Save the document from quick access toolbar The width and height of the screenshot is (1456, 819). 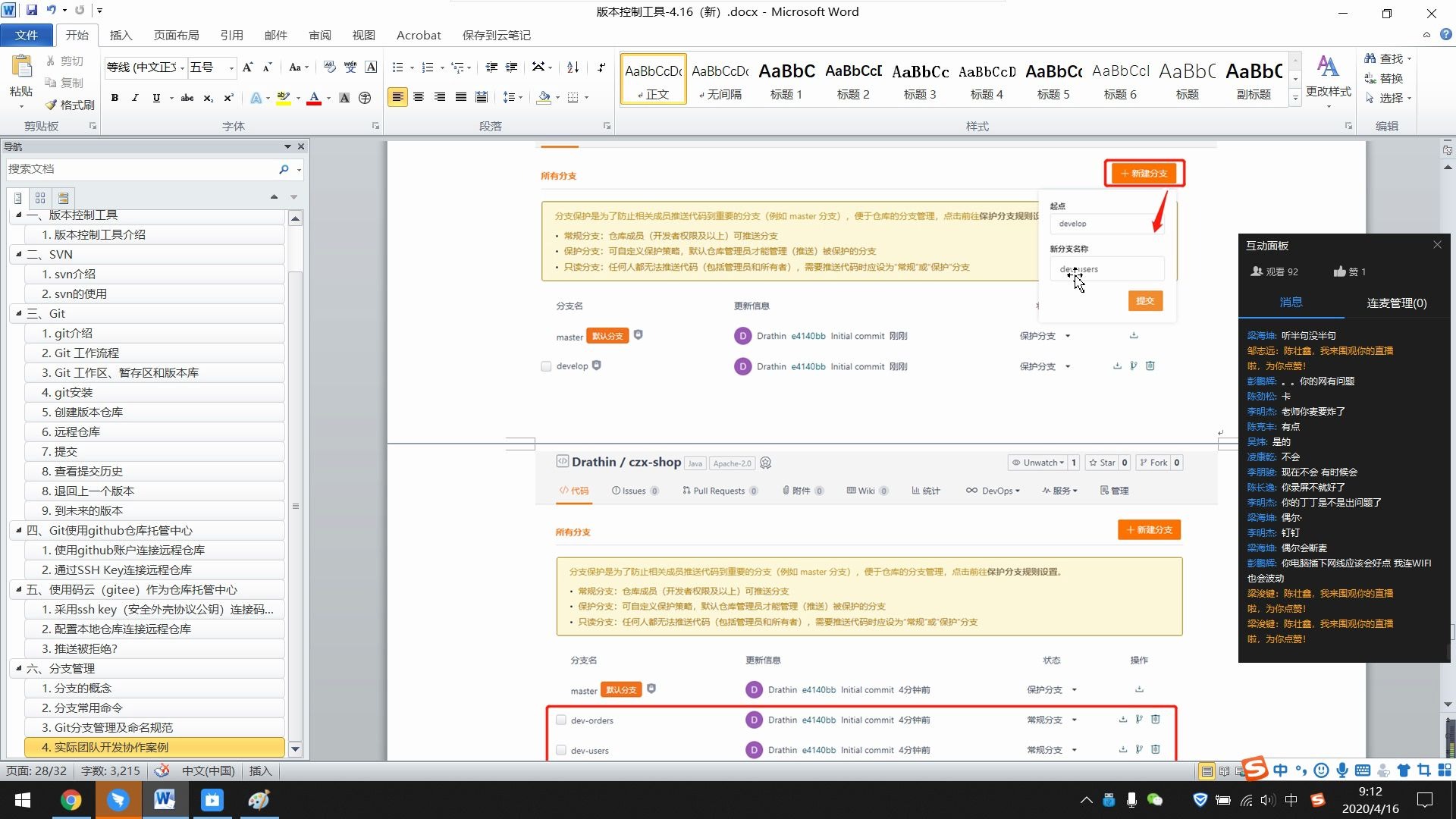(32, 11)
